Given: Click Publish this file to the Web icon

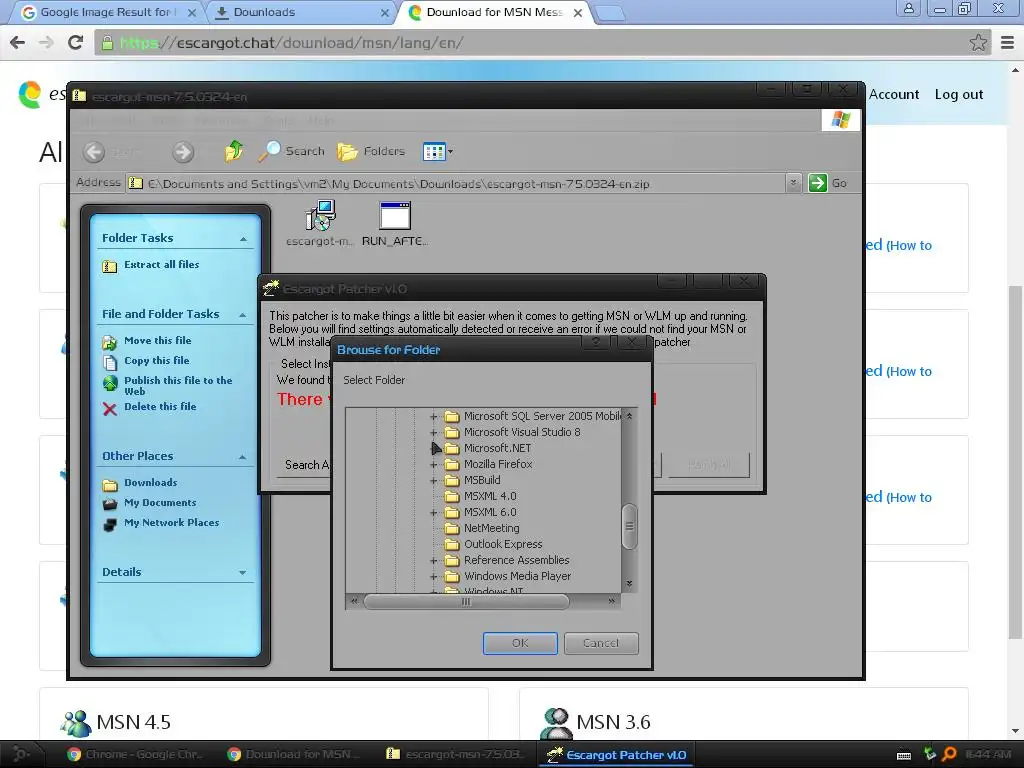Looking at the screenshot, I should coord(110,383).
